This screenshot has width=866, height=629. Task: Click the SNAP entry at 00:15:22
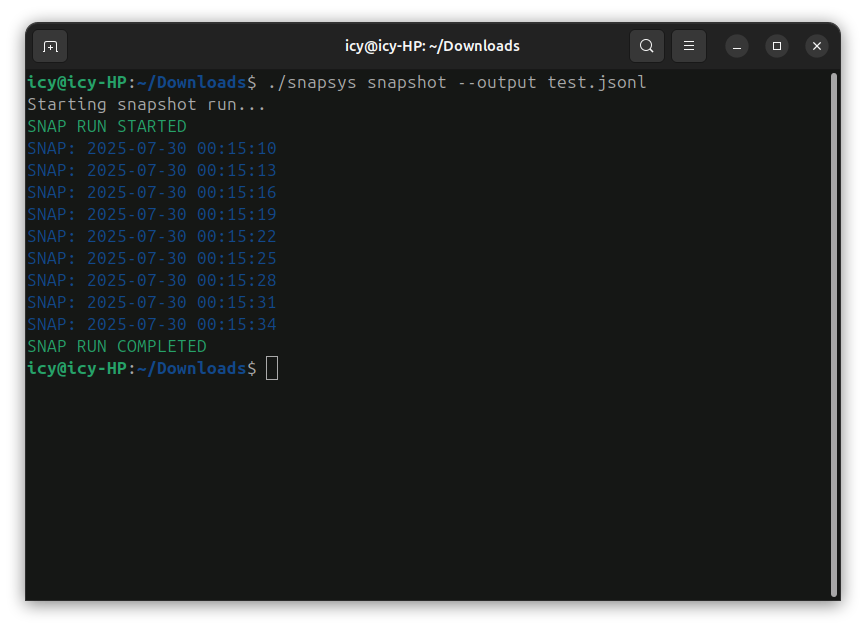(x=151, y=236)
